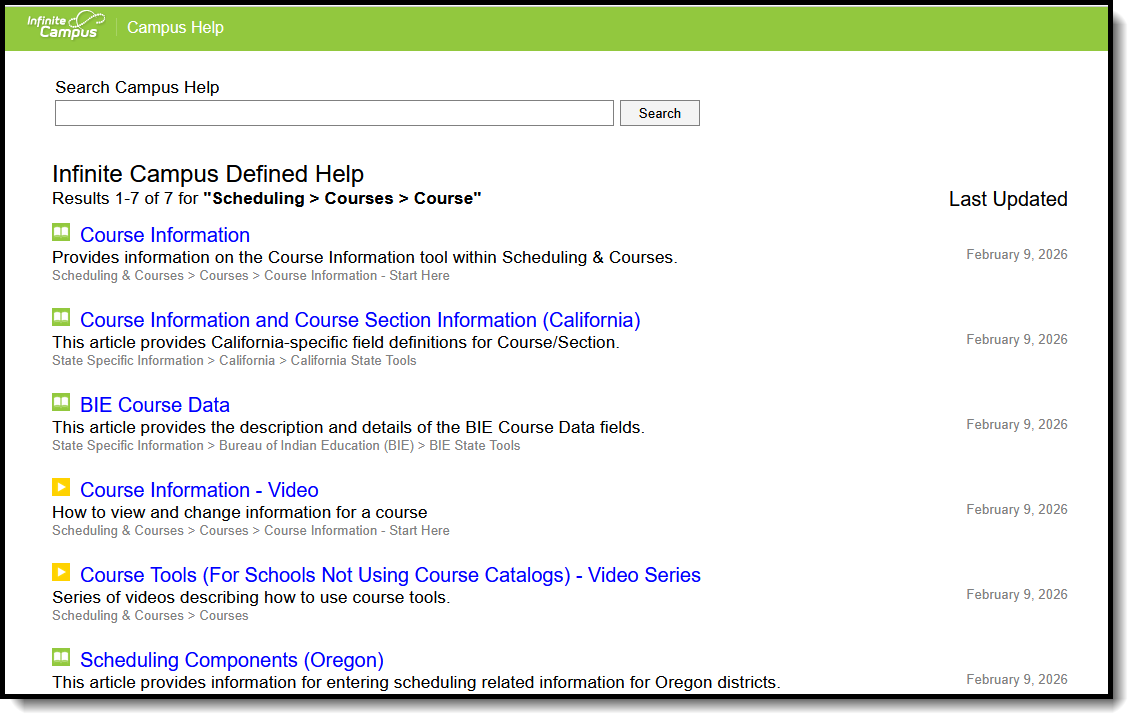Click the article icon beside Scheduling Components (Oregon)
Image resolution: width=1138 pixels, height=724 pixels.
click(61, 657)
